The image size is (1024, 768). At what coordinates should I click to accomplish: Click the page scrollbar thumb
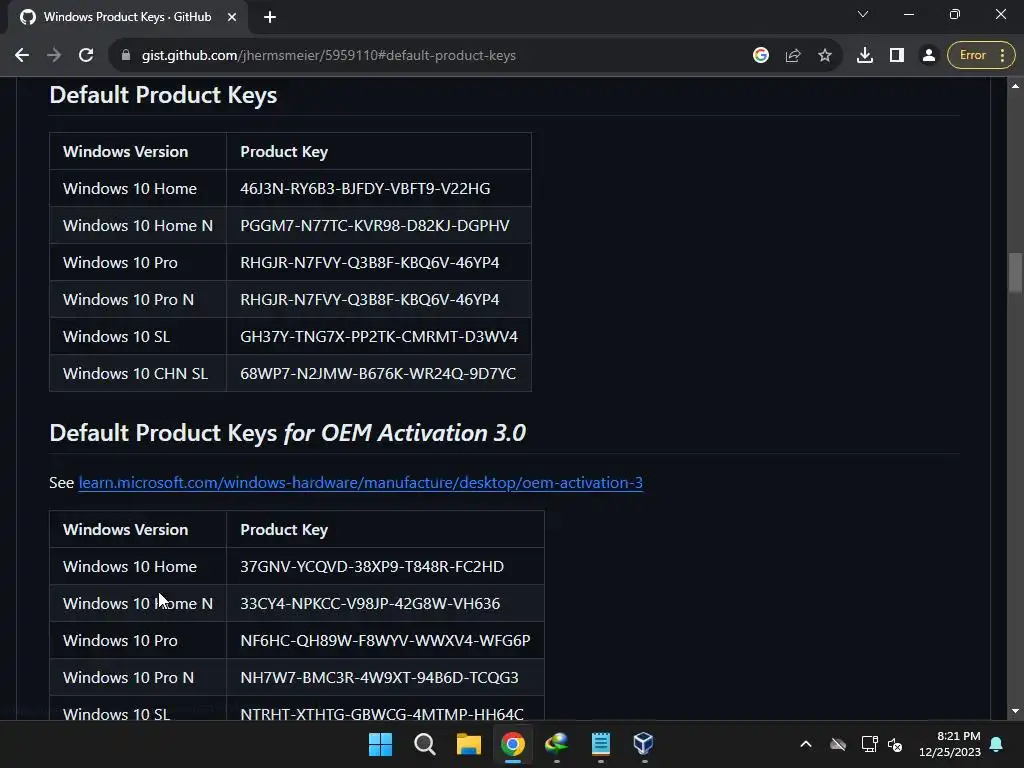coord(1015,272)
